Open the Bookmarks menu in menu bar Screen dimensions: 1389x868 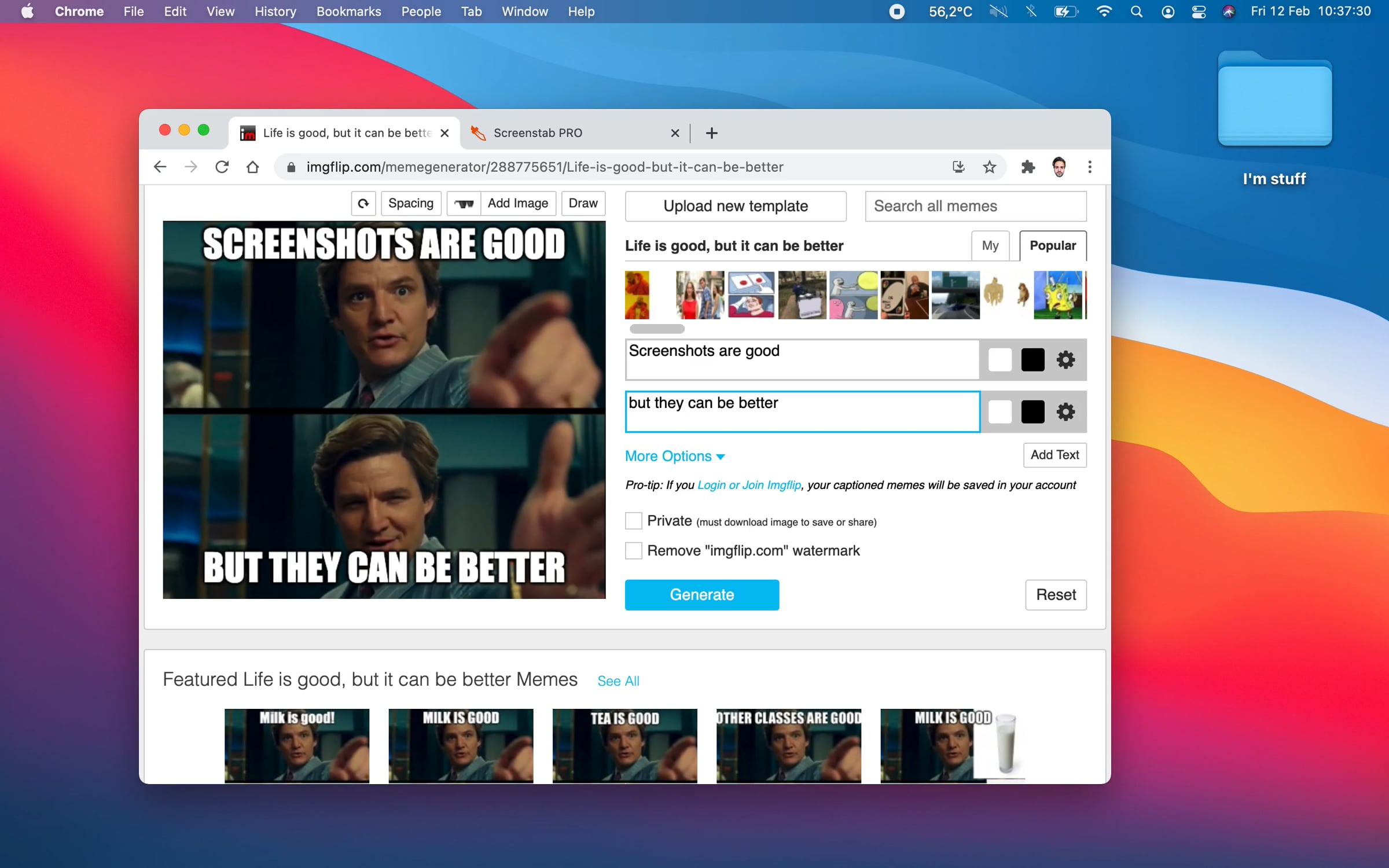348,12
